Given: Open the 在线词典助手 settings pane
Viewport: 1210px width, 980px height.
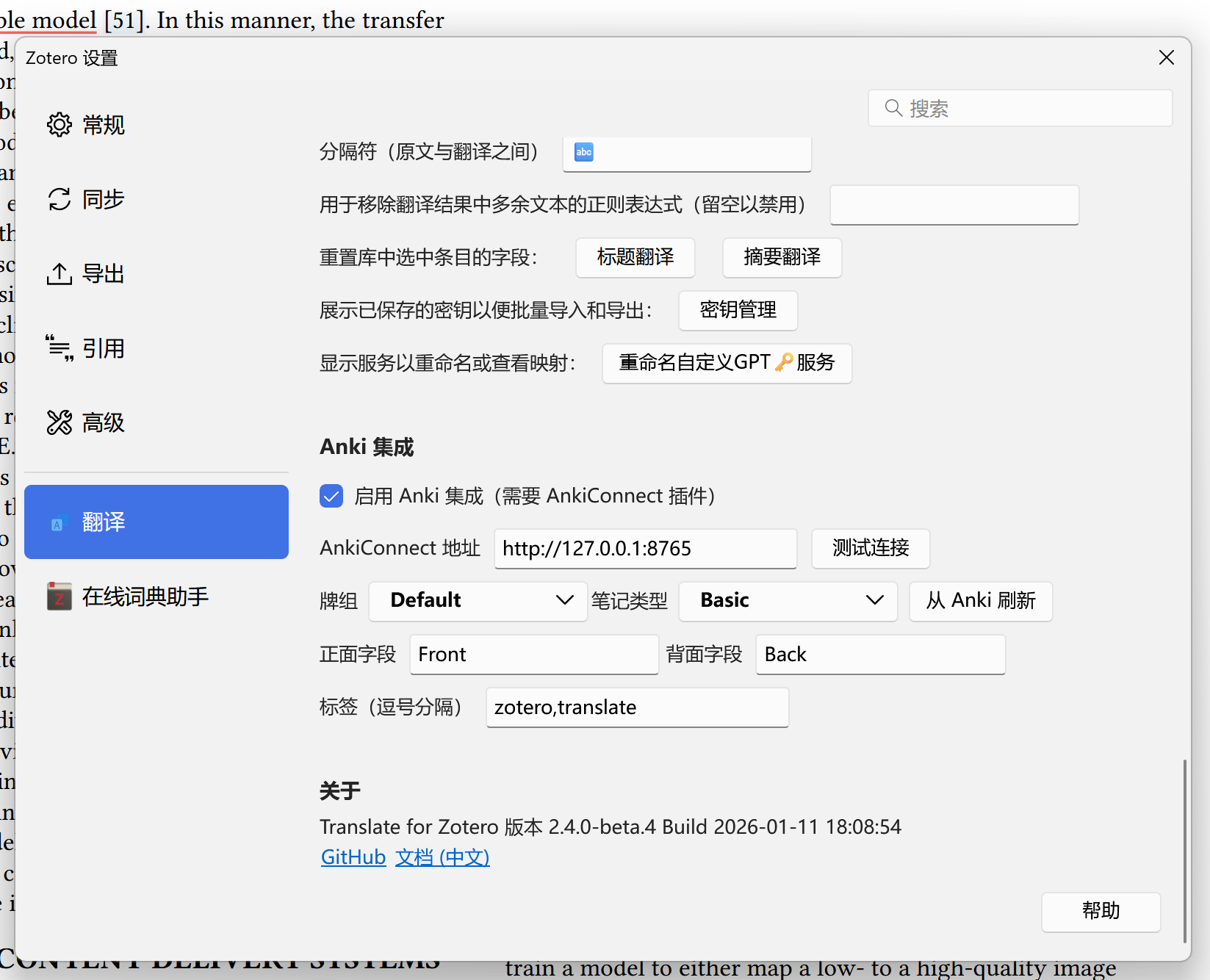Looking at the screenshot, I should [x=156, y=597].
